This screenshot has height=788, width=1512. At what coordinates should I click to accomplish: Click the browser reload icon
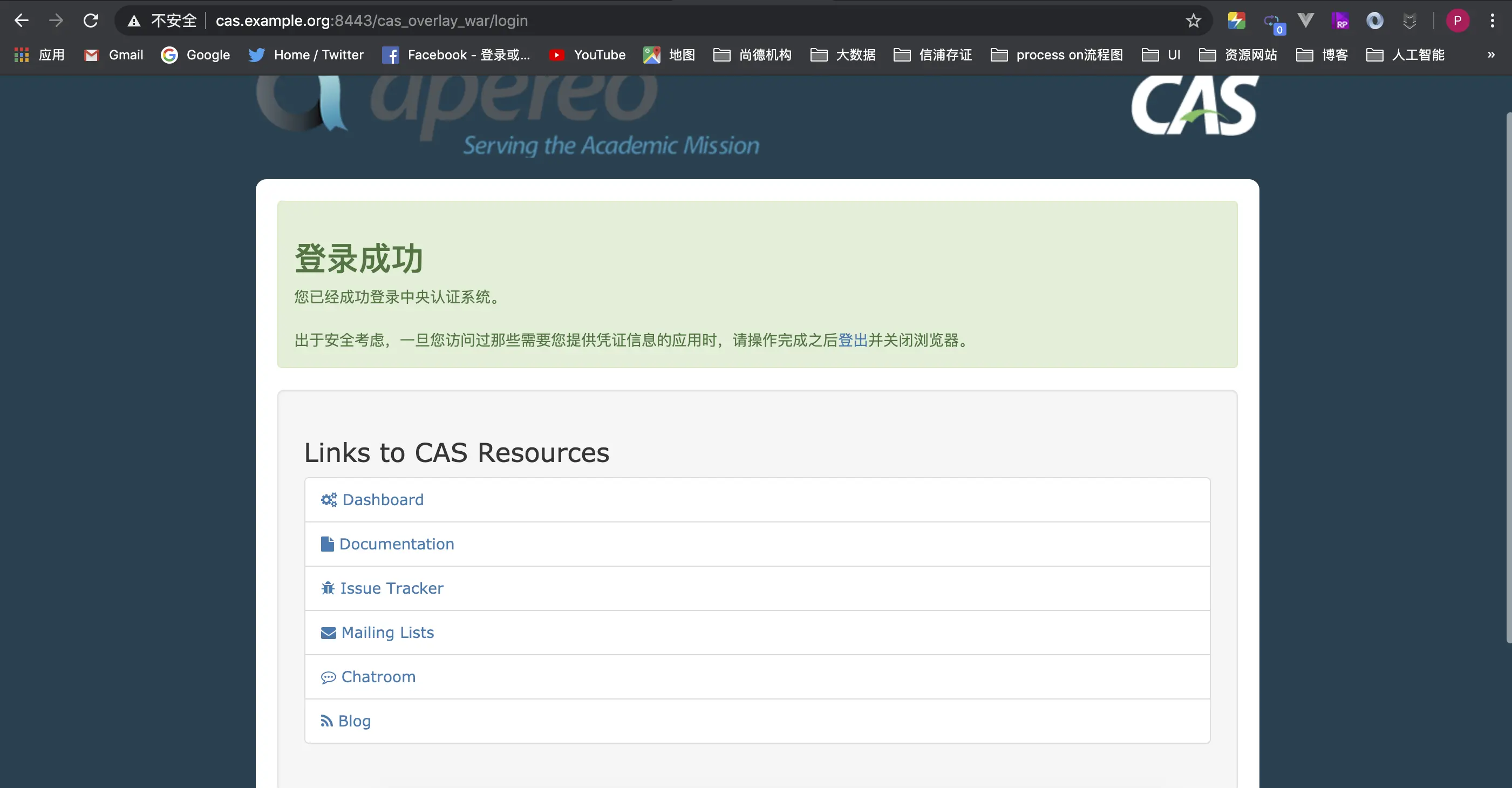pyautogui.click(x=91, y=21)
